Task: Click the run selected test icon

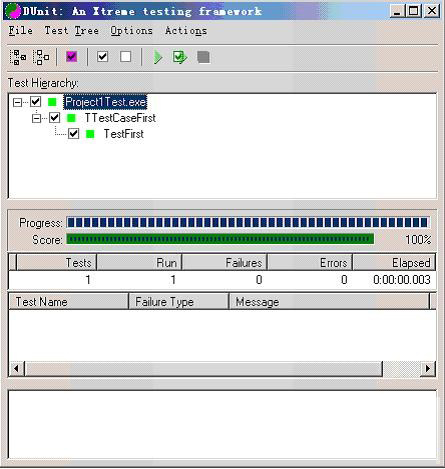Action: (x=180, y=57)
